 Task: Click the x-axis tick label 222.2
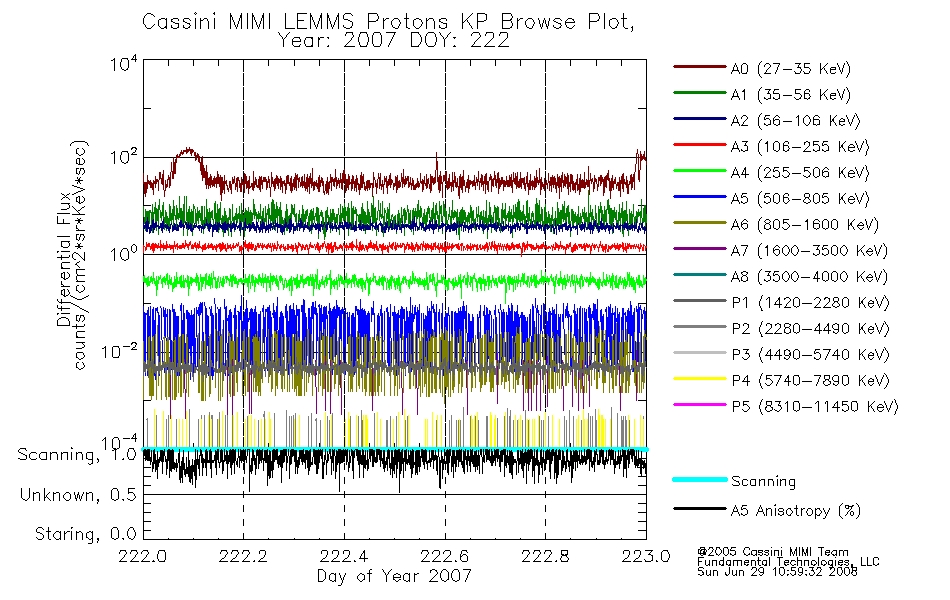click(243, 556)
